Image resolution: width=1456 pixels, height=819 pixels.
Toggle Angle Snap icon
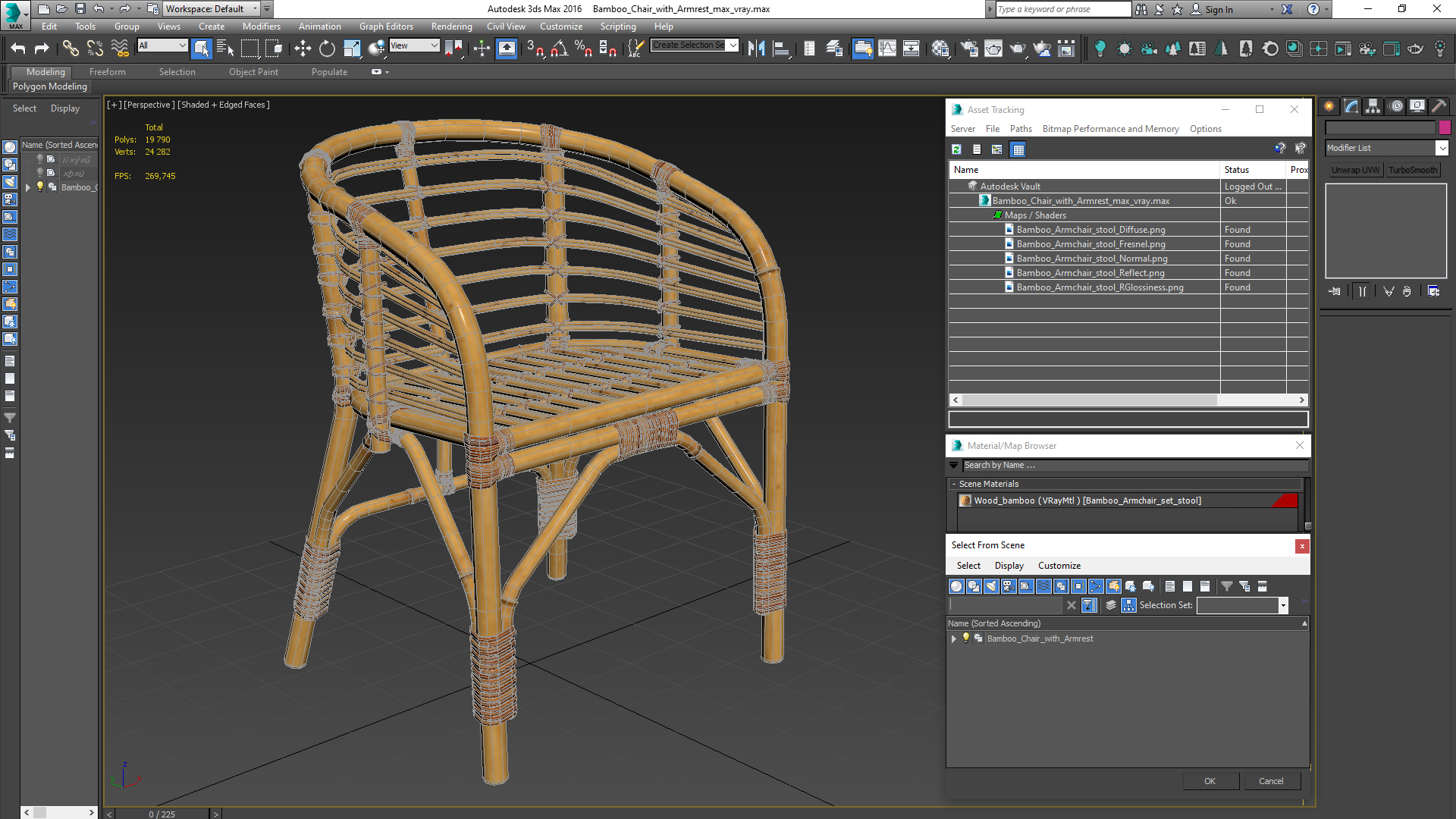tap(559, 49)
